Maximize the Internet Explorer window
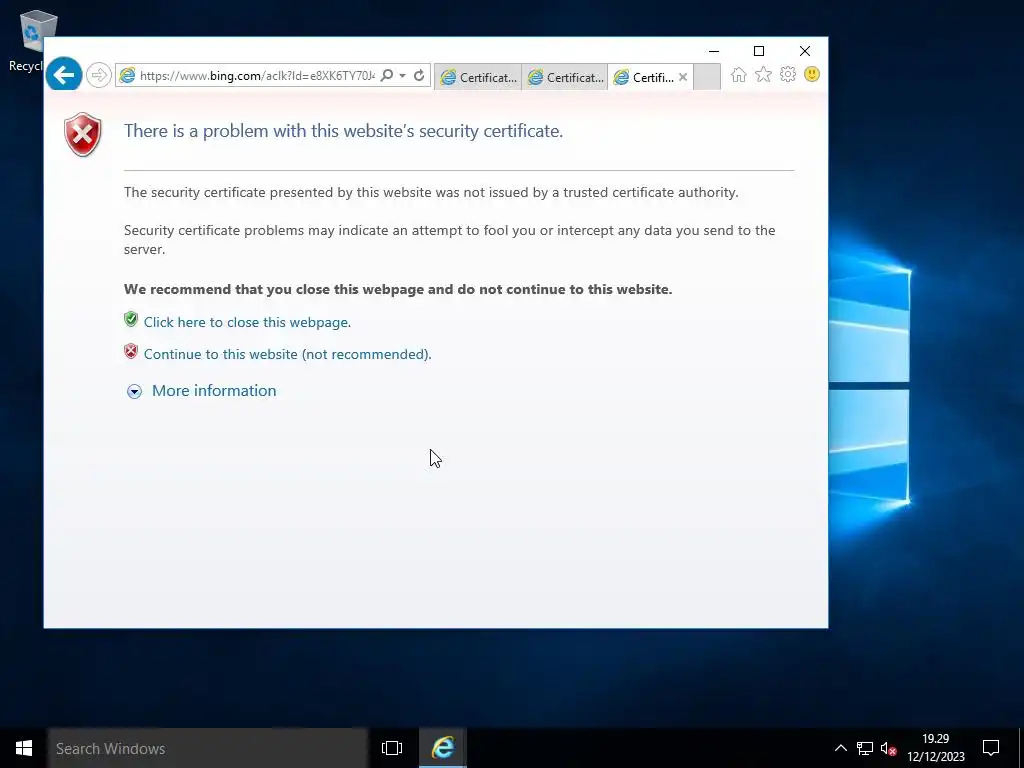 (759, 51)
